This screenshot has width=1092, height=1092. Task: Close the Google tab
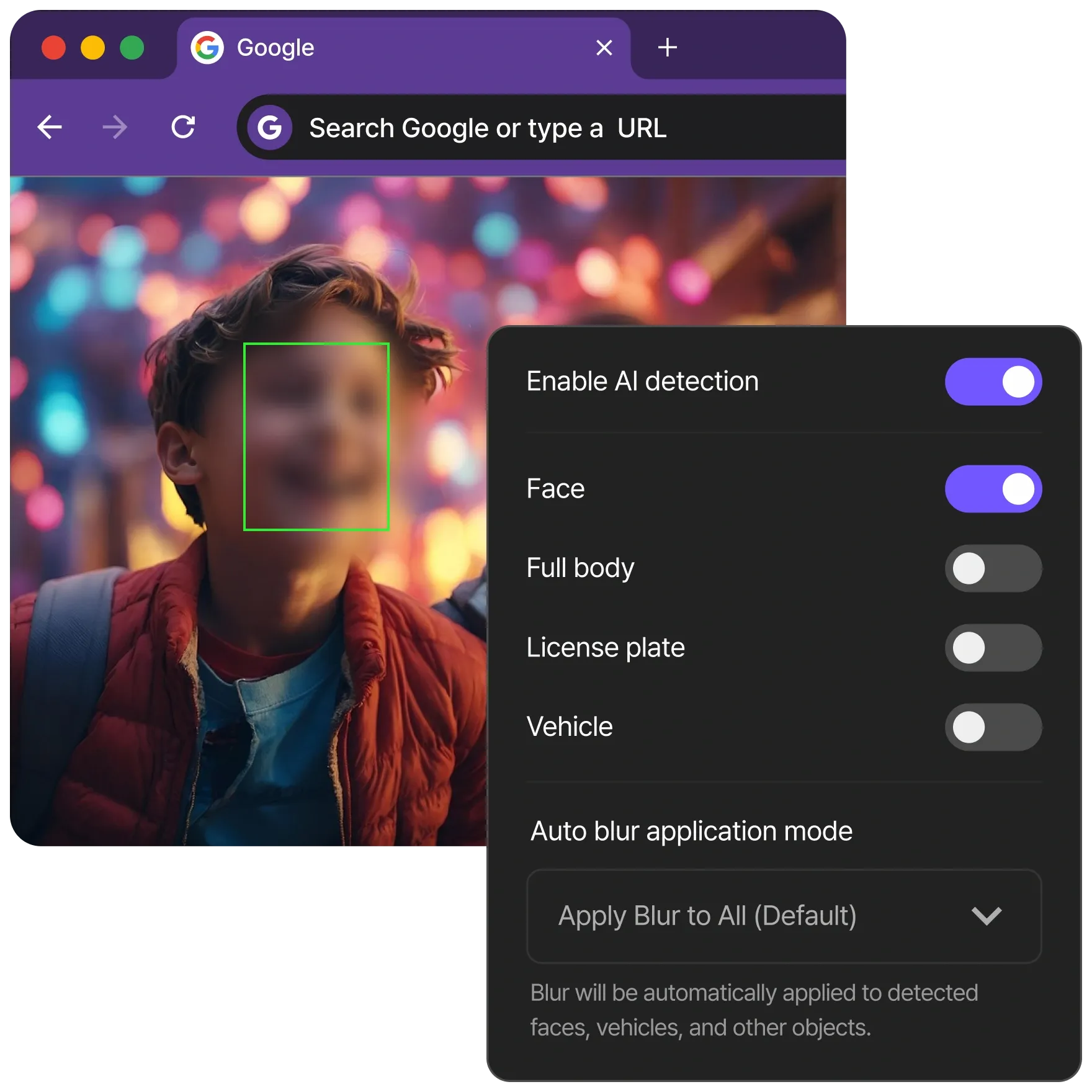point(604,48)
